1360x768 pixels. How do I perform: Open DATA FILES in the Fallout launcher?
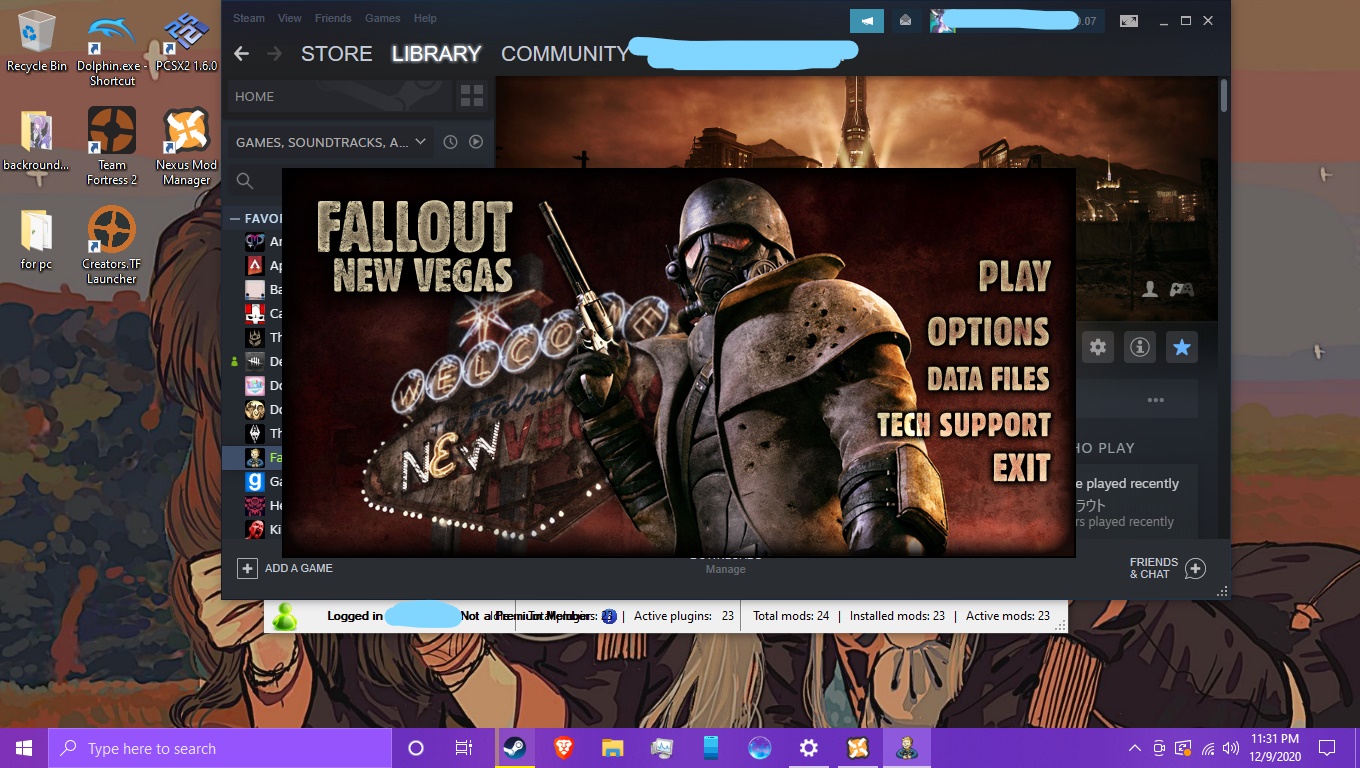pos(988,379)
